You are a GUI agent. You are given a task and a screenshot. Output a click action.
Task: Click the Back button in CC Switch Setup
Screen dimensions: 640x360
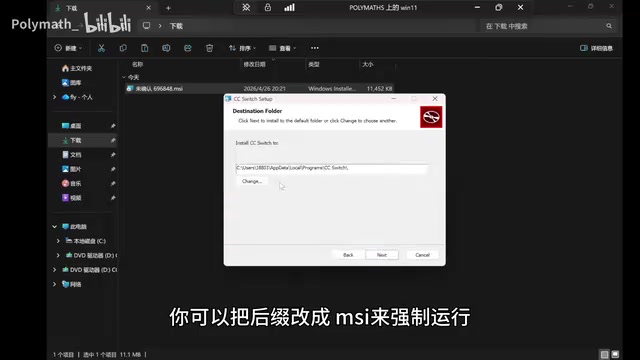pyautogui.click(x=348, y=255)
